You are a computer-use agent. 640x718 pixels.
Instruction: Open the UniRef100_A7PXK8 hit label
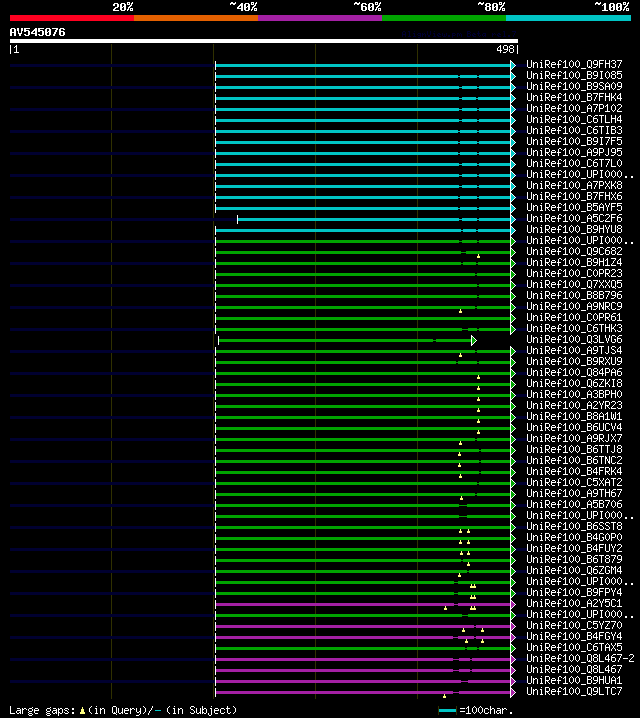pyautogui.click(x=574, y=185)
